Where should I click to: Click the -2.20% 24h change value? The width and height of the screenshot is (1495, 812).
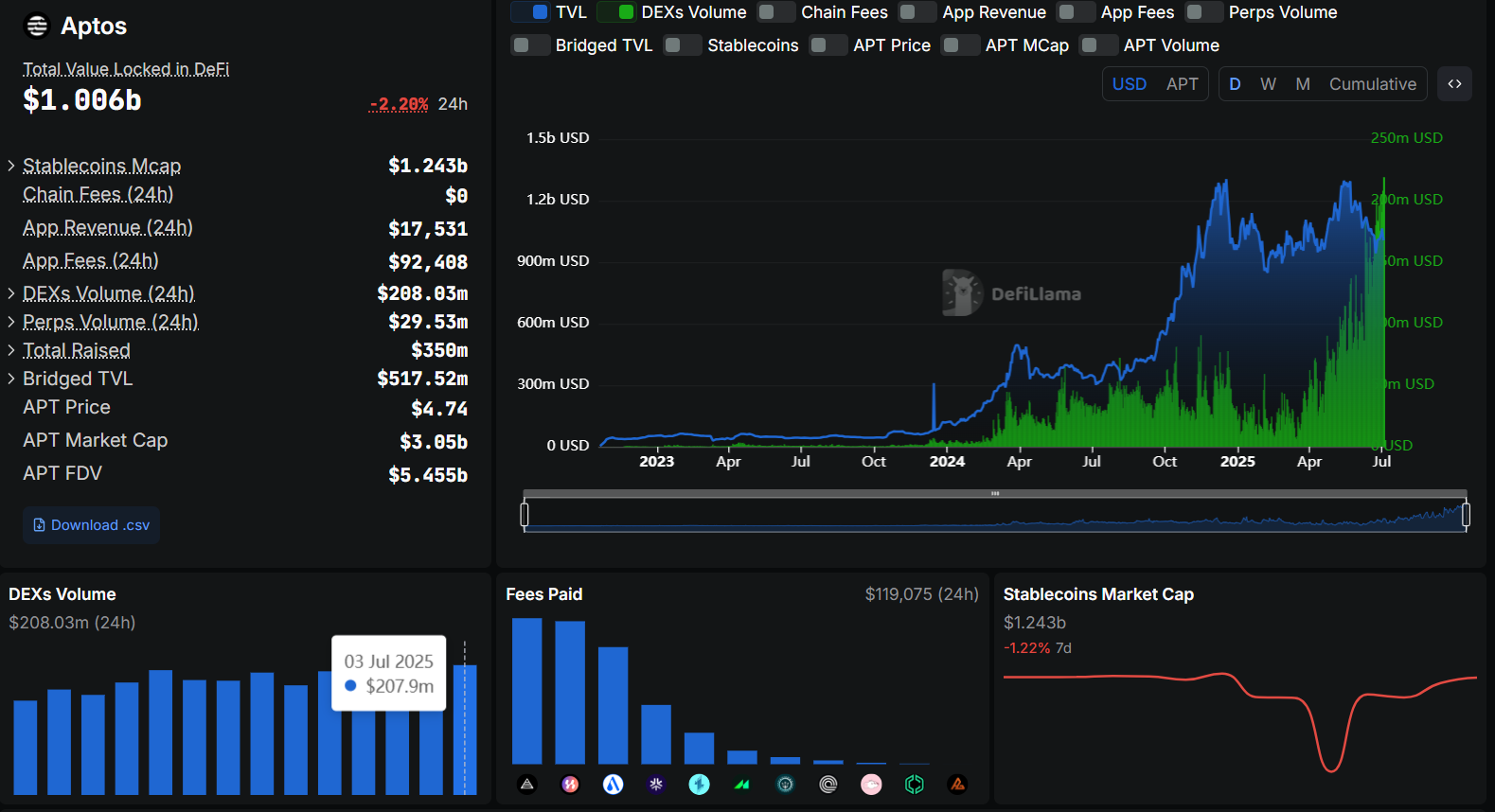click(399, 104)
